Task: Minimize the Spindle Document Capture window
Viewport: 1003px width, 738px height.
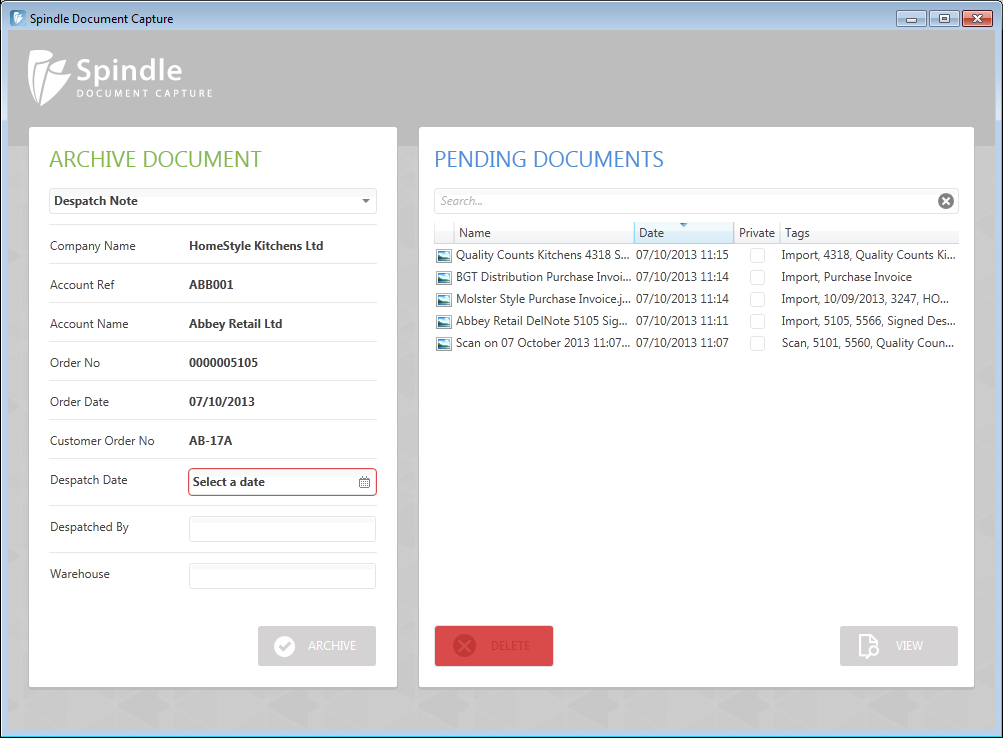Action: pos(912,19)
